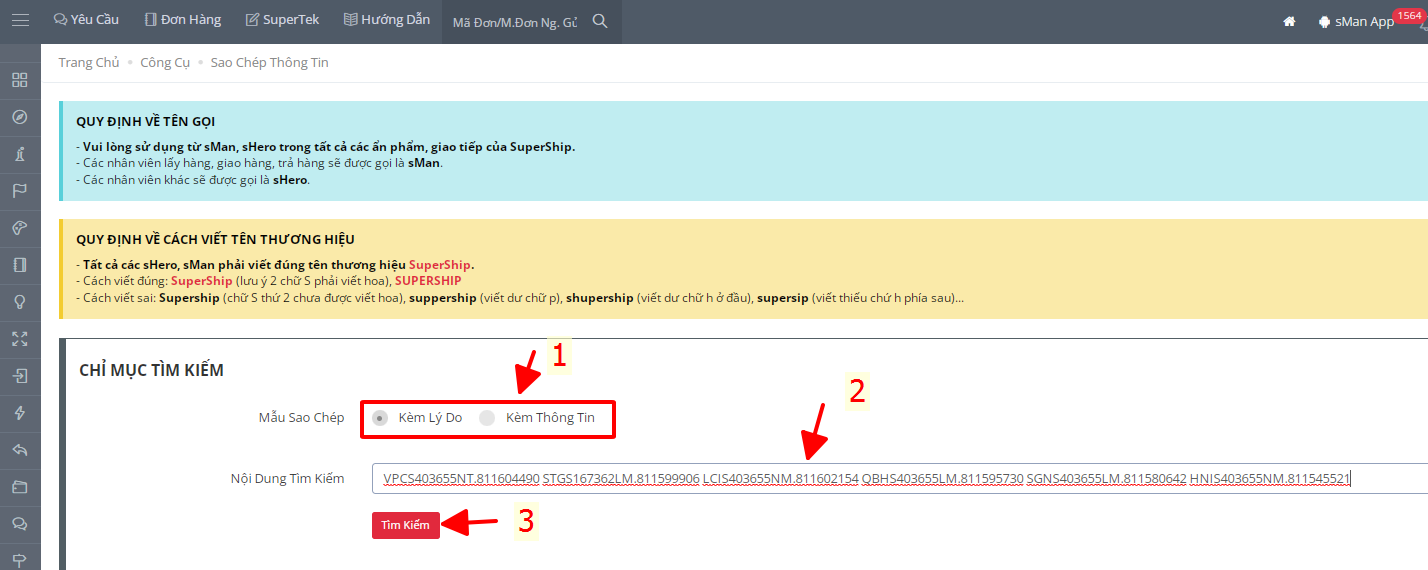1428x570 pixels.
Task: Open the sMan App link
Action: (1356, 21)
